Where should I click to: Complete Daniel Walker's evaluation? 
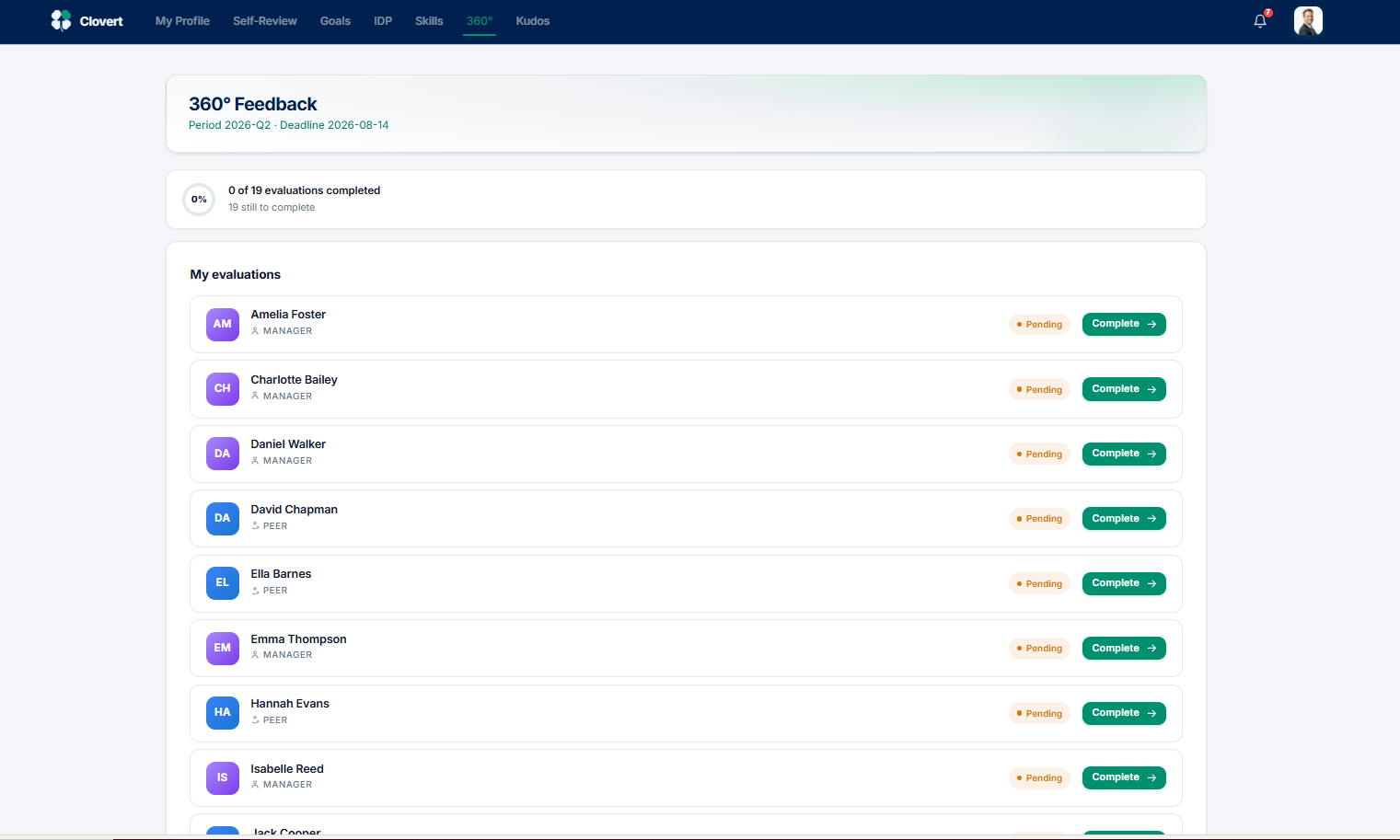pyautogui.click(x=1124, y=454)
